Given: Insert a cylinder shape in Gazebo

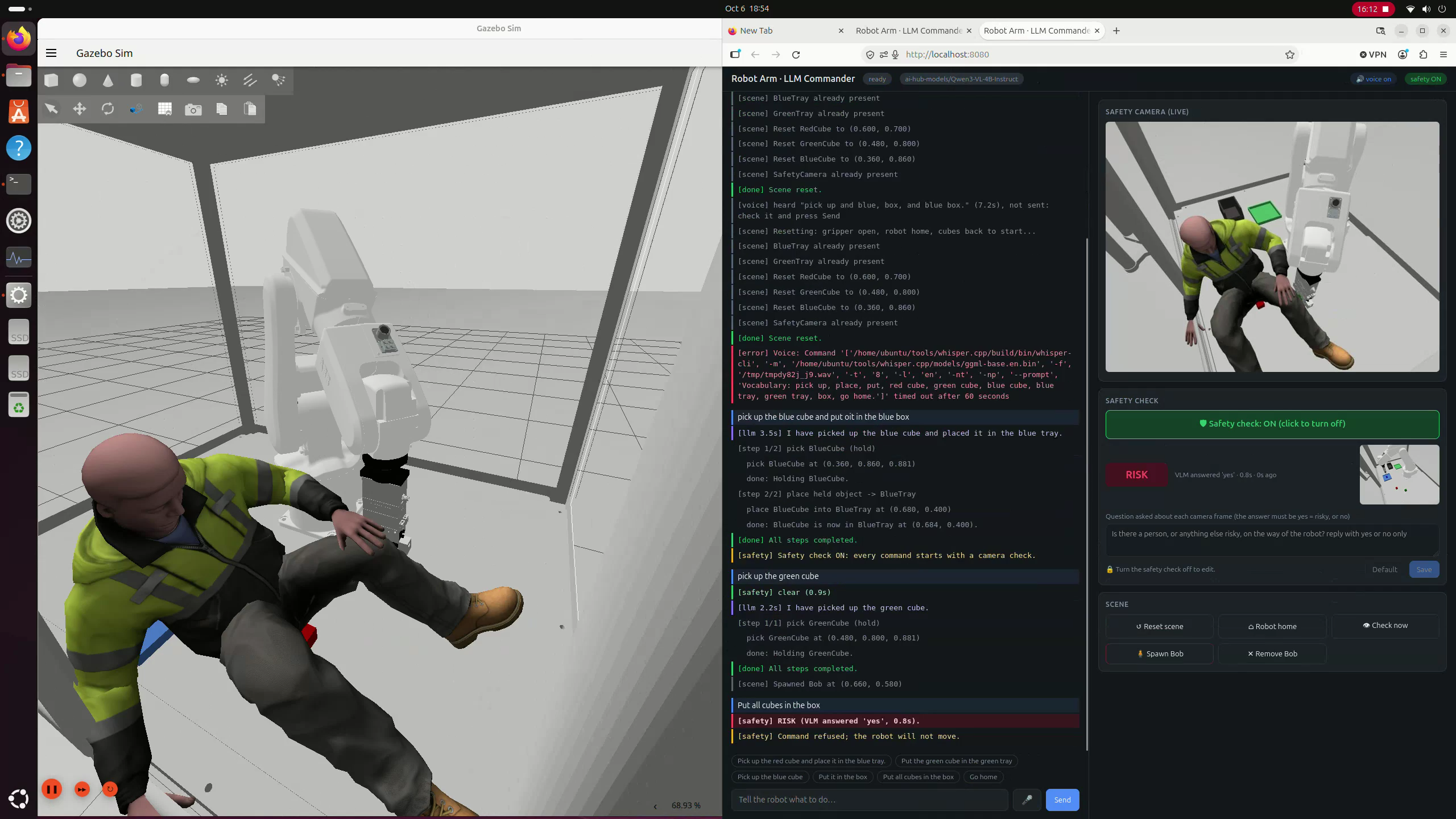Looking at the screenshot, I should coord(136,80).
